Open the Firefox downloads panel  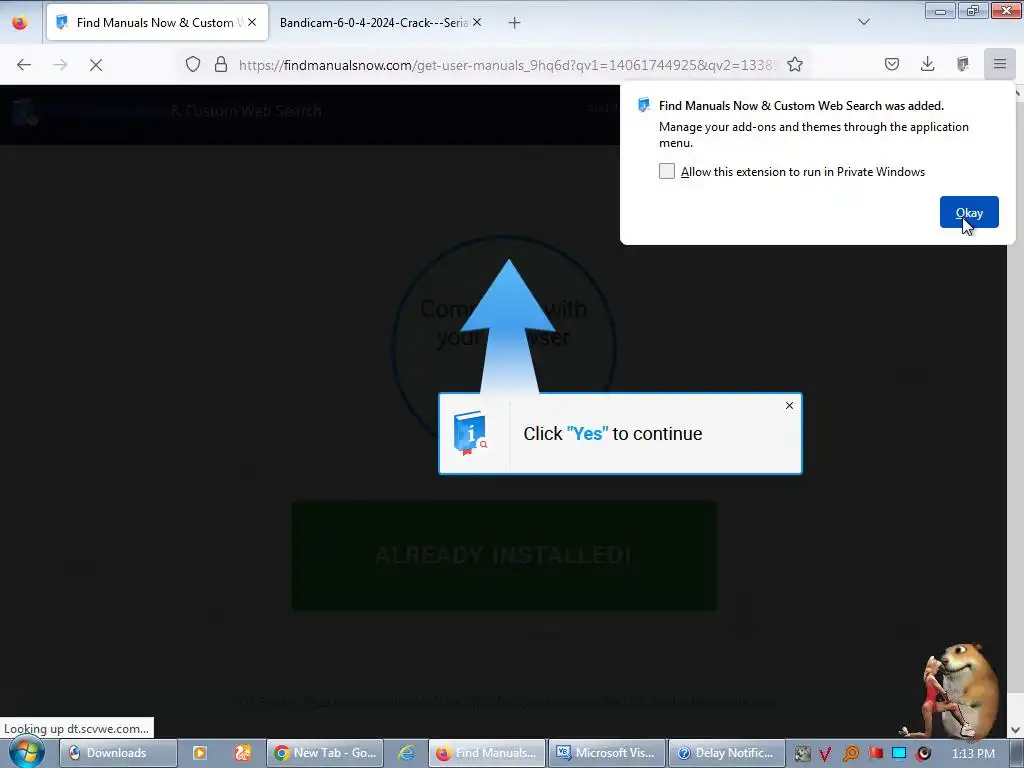(x=927, y=64)
